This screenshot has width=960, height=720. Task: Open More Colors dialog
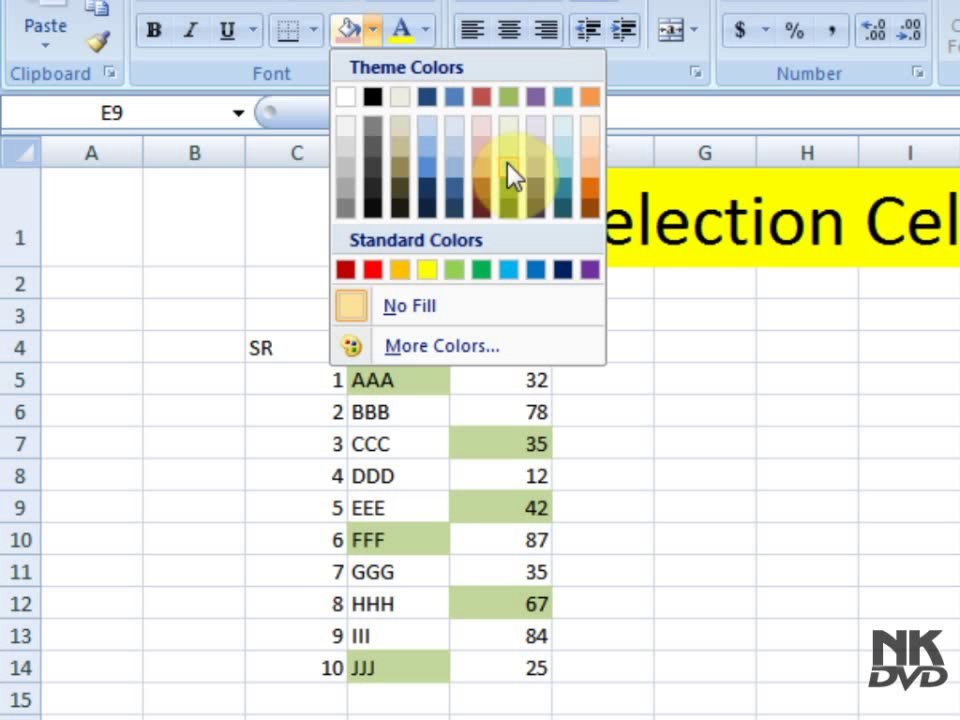[x=468, y=346]
